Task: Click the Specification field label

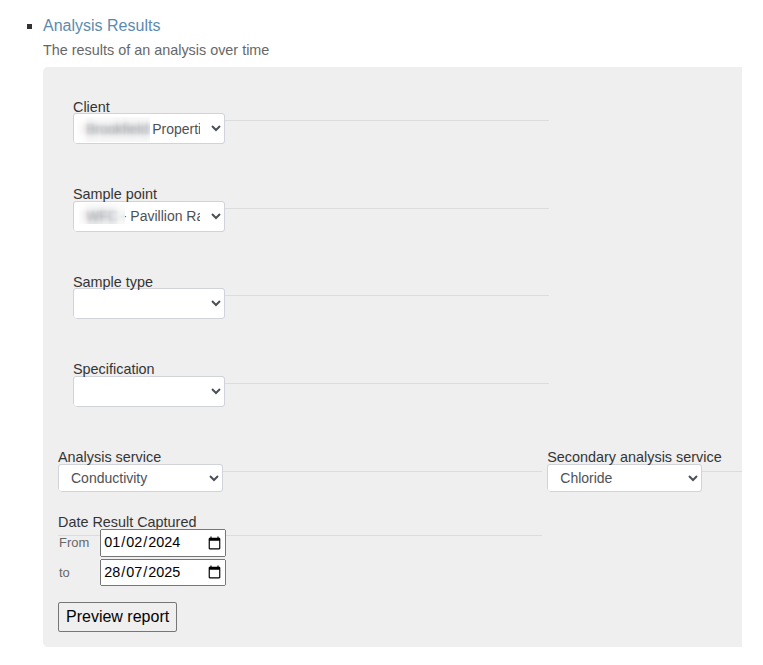Action: coord(113,369)
